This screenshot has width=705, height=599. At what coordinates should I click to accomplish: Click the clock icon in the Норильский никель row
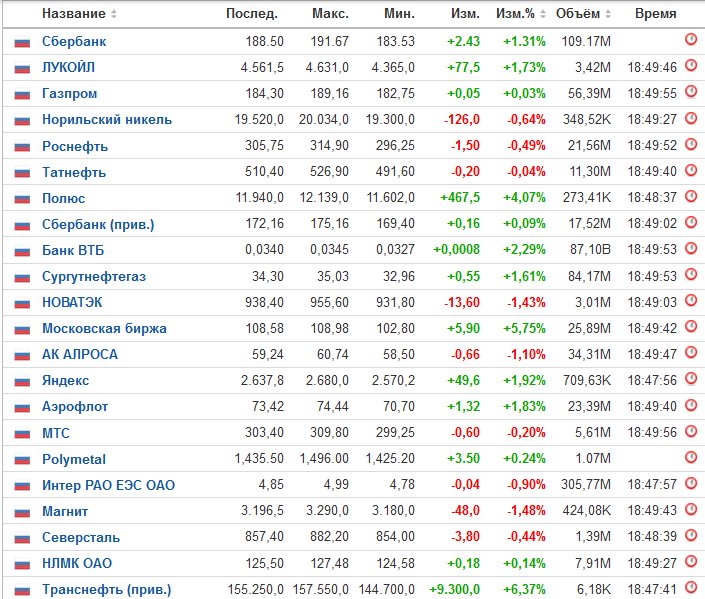click(691, 118)
